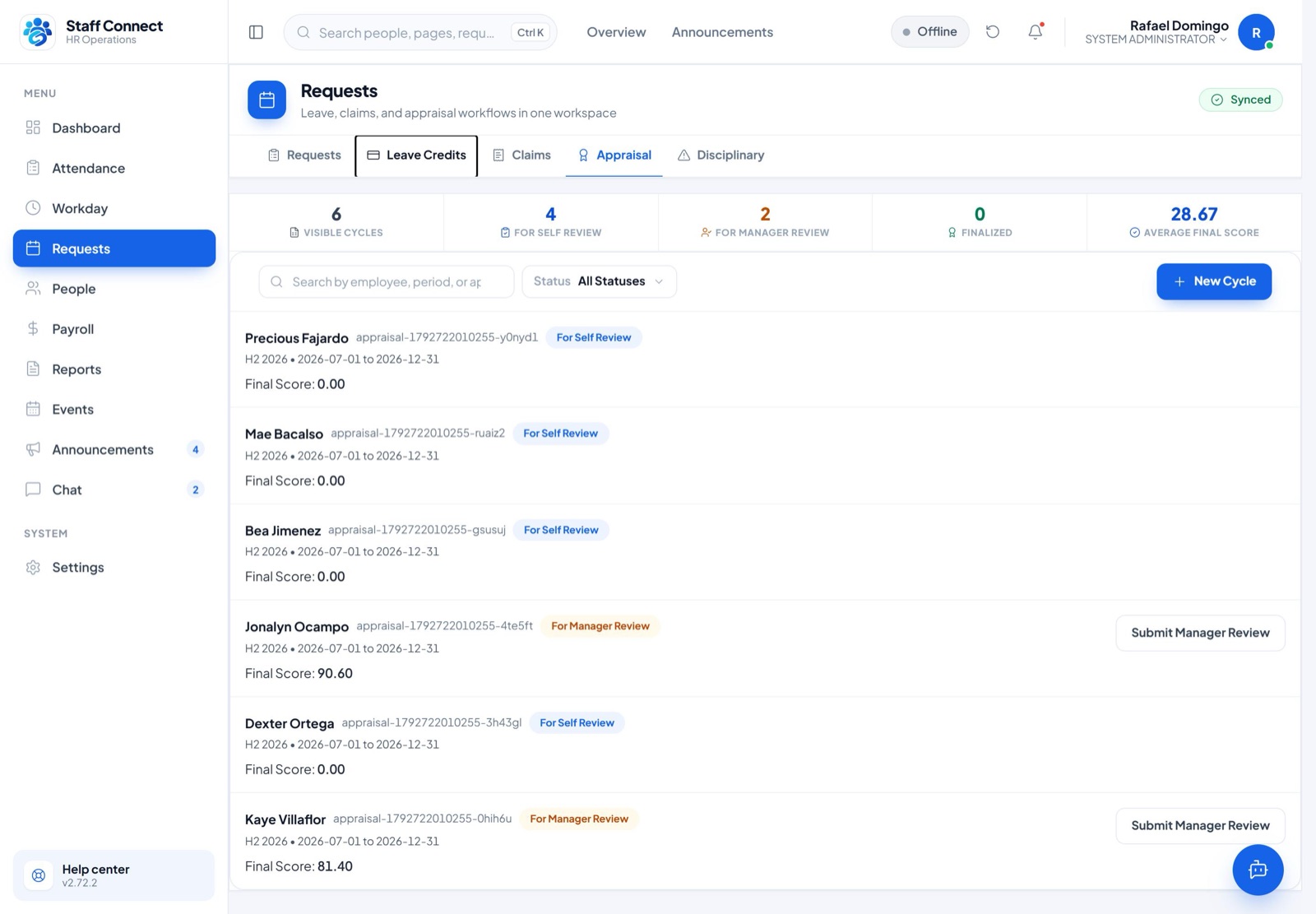The width and height of the screenshot is (1316, 914).
Task: Open Overview in top navigation
Action: click(x=616, y=32)
